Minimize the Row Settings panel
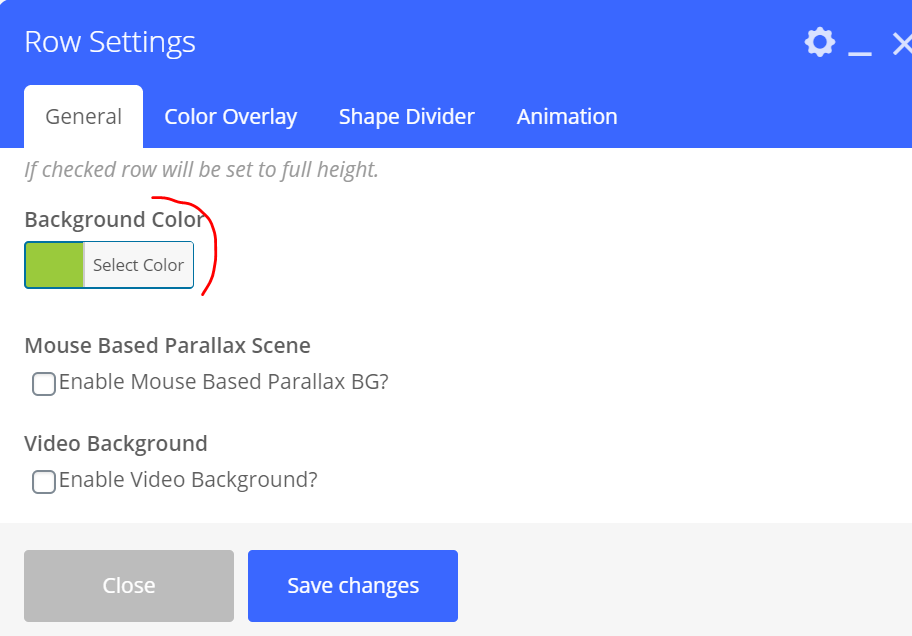 (860, 46)
